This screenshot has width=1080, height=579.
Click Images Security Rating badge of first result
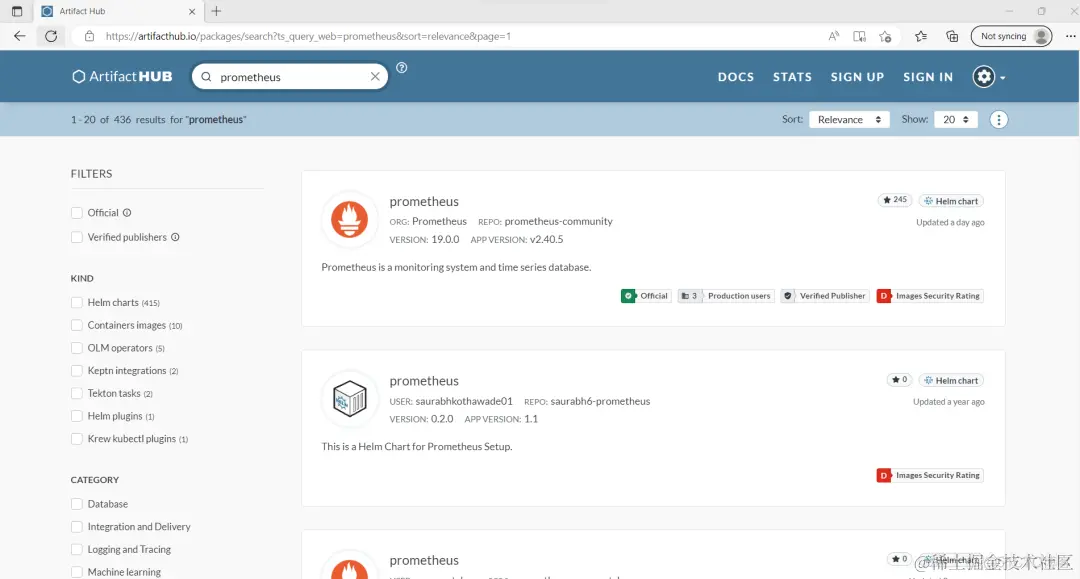click(930, 296)
